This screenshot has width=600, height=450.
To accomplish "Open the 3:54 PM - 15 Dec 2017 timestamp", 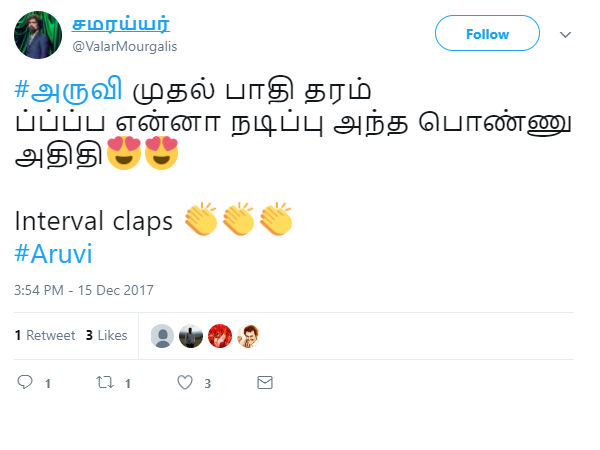I will click(84, 290).
